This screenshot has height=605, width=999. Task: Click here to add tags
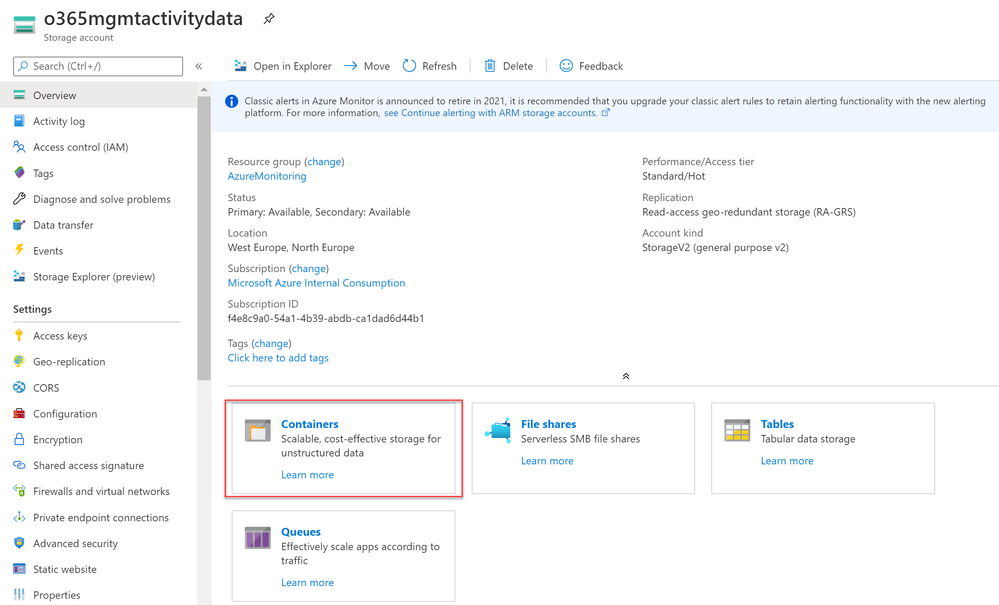(x=278, y=358)
